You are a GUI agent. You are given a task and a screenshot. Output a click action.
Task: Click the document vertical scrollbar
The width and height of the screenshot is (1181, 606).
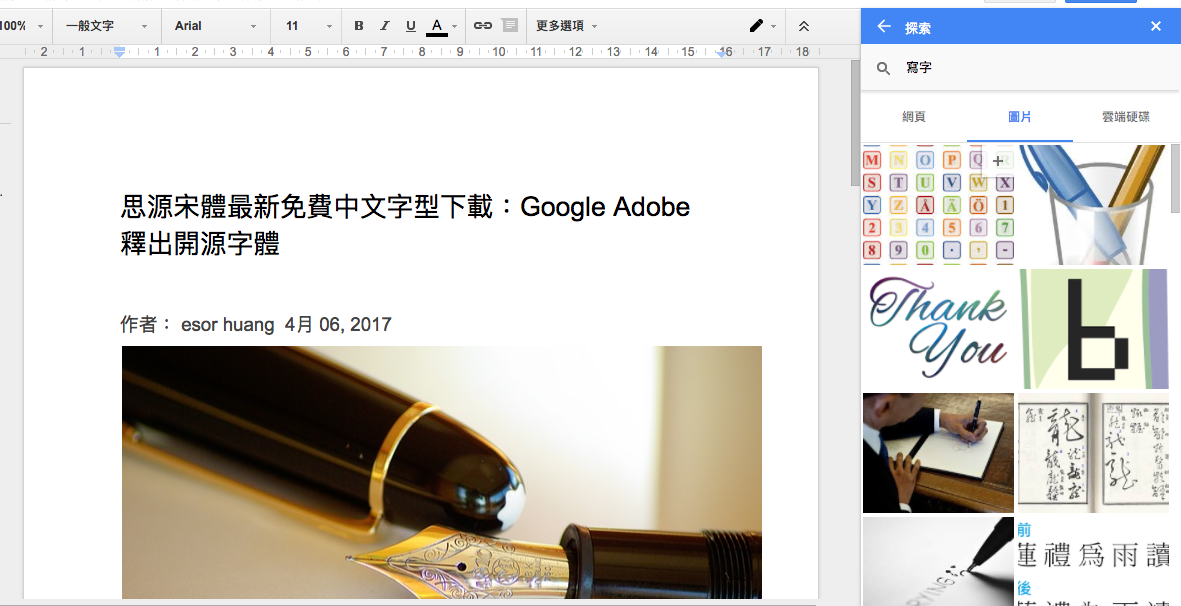pos(854,124)
